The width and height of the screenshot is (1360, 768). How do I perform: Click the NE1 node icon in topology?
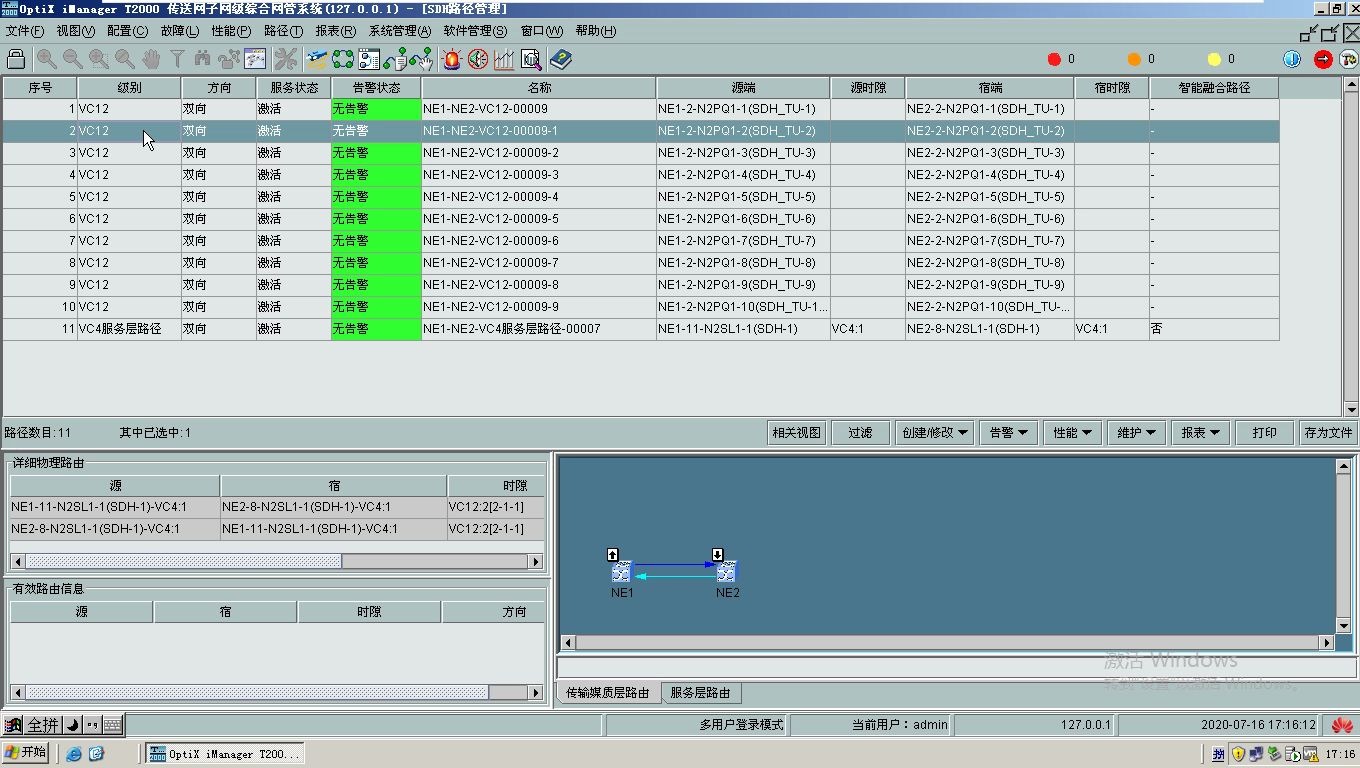click(621, 571)
